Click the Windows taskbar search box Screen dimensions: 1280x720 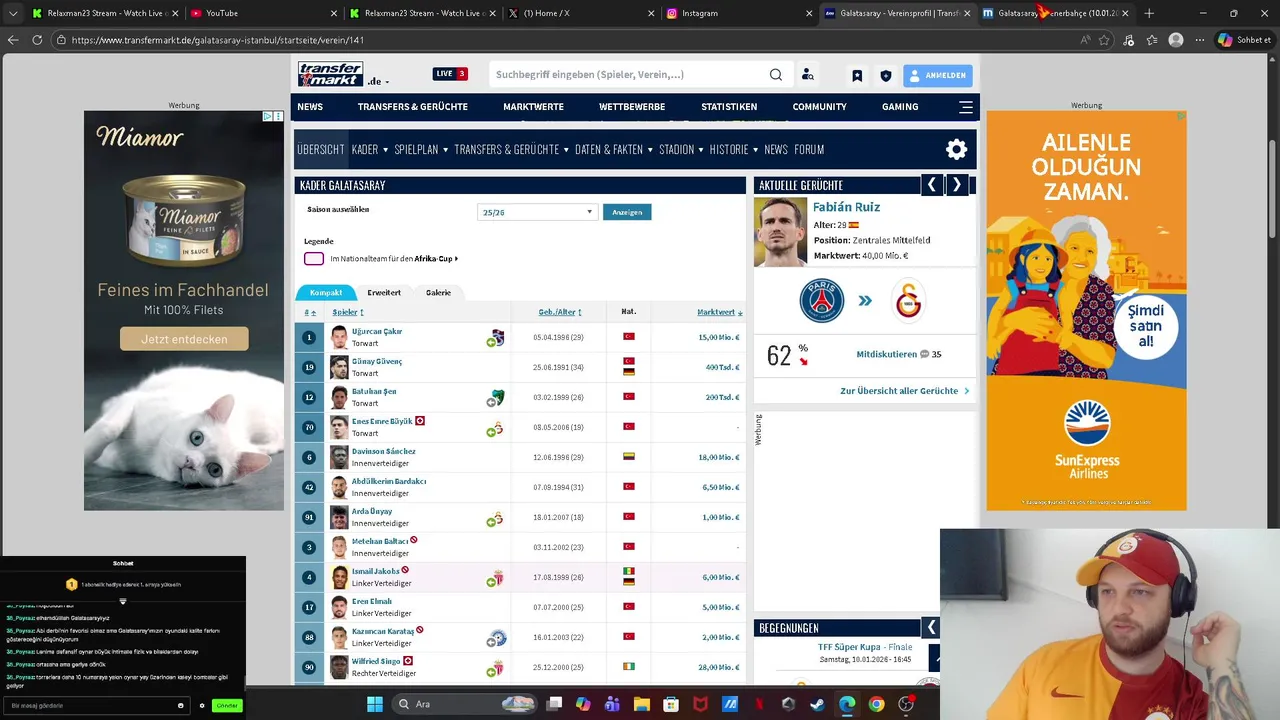point(465,704)
